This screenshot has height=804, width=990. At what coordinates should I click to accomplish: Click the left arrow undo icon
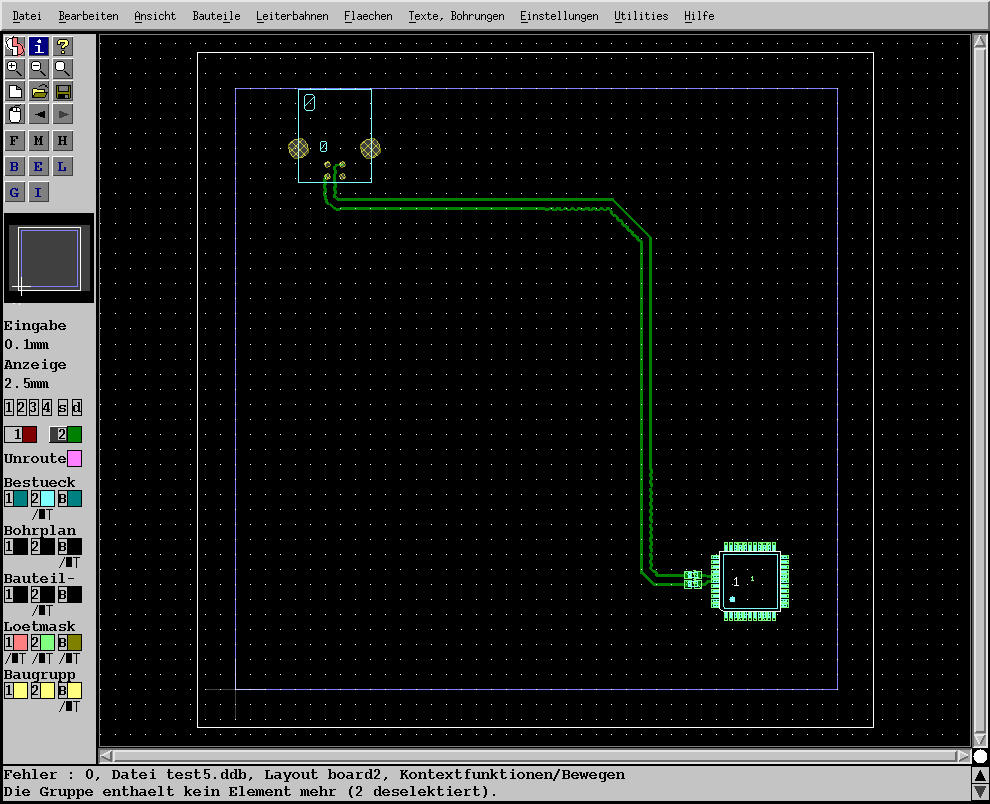tap(39, 114)
